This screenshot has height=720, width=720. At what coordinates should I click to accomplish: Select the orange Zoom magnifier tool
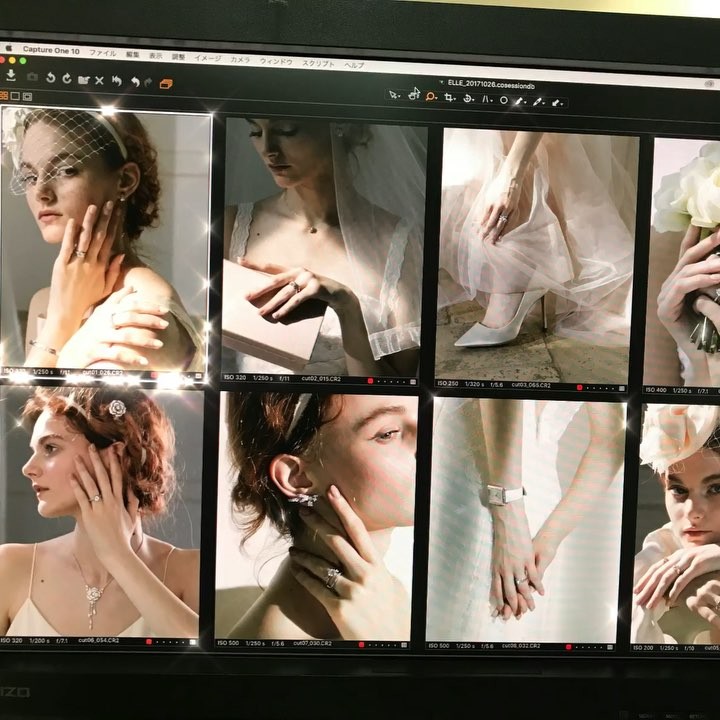pos(431,96)
